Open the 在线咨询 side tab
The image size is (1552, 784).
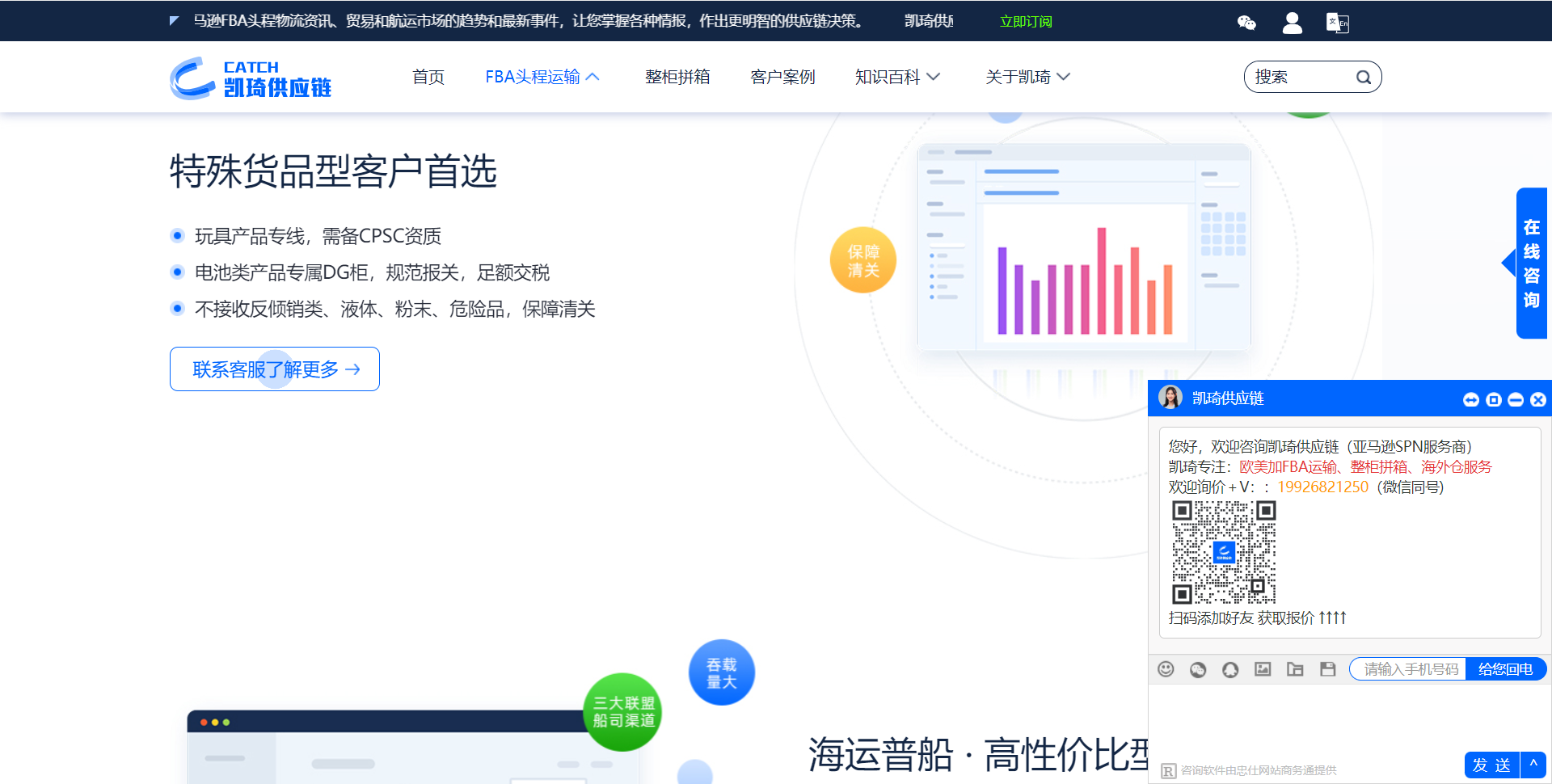tap(1531, 263)
